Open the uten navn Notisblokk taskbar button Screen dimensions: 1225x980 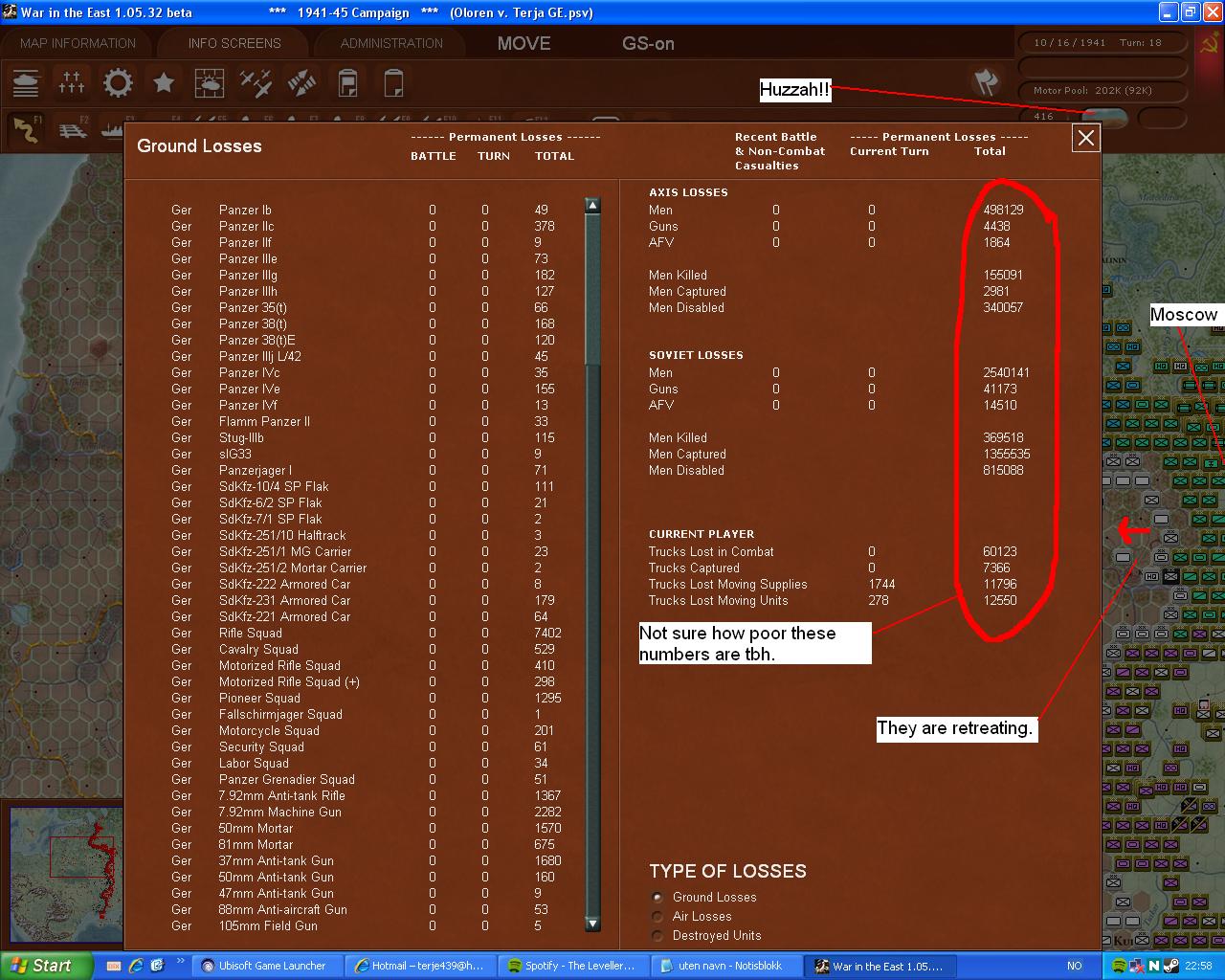click(x=724, y=966)
